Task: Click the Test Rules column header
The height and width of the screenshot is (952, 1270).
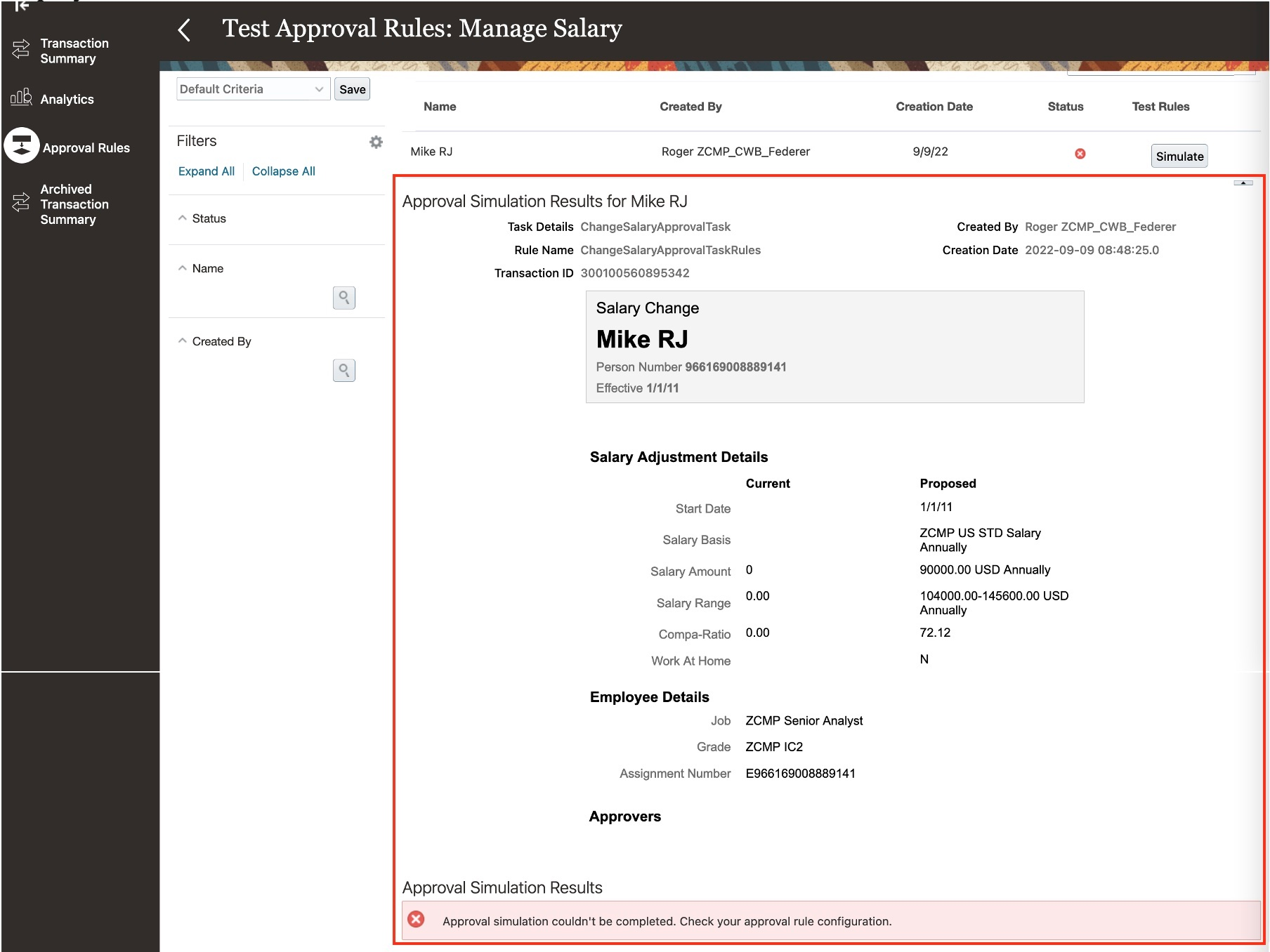Action: [x=1160, y=107]
